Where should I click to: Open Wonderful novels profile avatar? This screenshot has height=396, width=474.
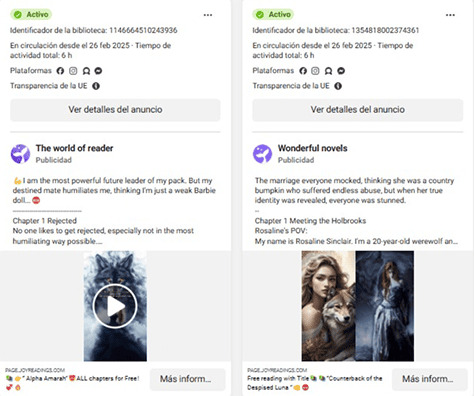click(262, 154)
